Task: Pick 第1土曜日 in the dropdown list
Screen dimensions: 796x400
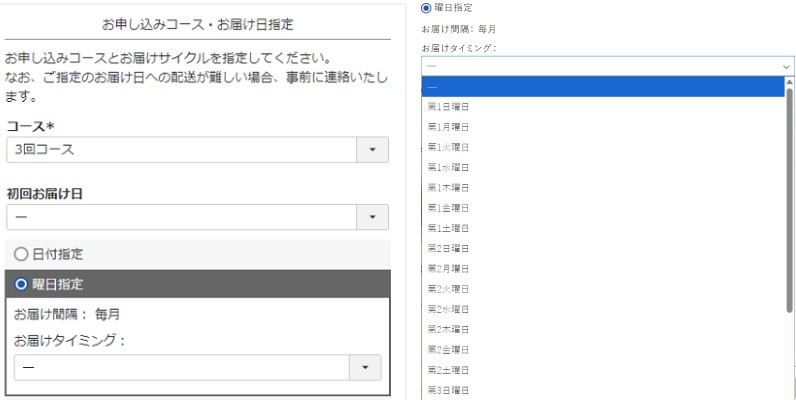Action: point(448,228)
